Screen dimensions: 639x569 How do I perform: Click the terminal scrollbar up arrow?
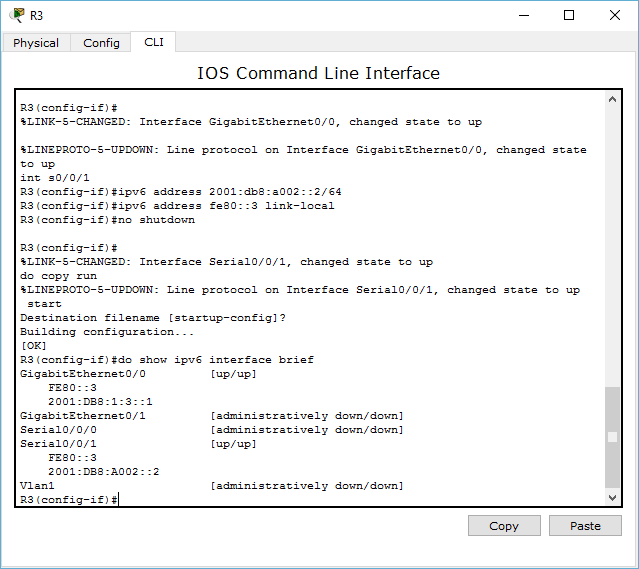612,100
